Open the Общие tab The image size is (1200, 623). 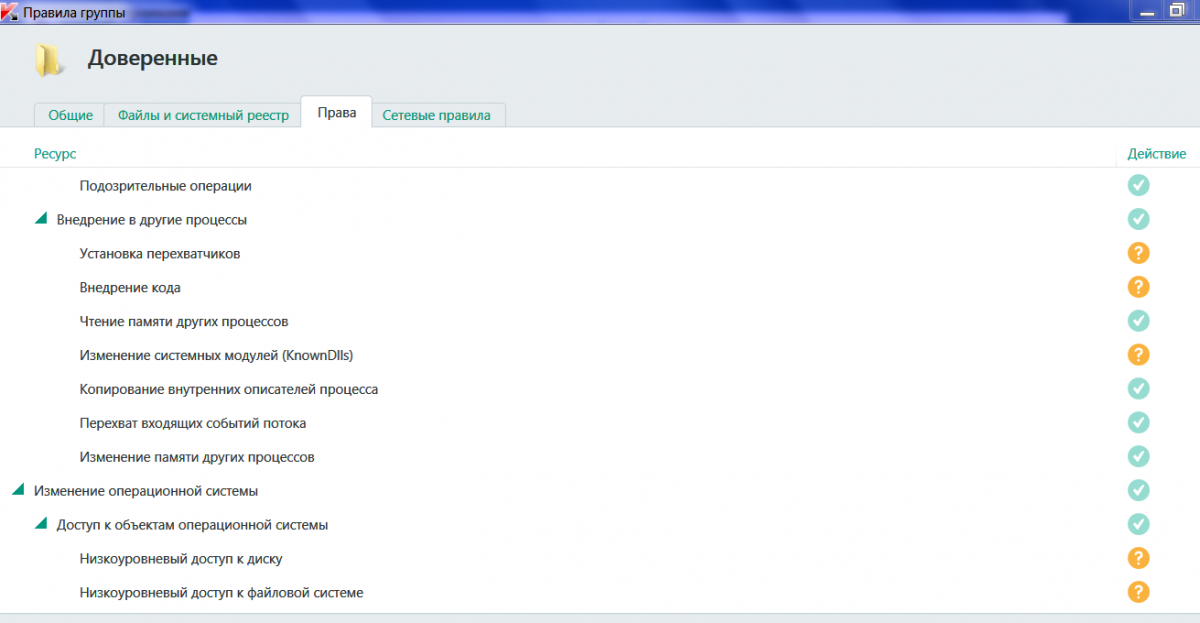[70, 115]
